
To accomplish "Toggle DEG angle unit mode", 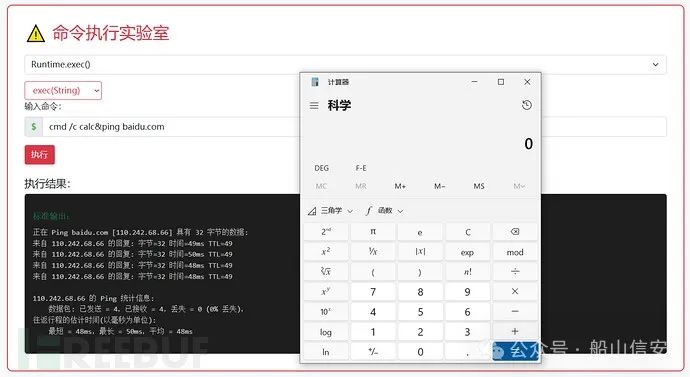I will click(x=322, y=168).
